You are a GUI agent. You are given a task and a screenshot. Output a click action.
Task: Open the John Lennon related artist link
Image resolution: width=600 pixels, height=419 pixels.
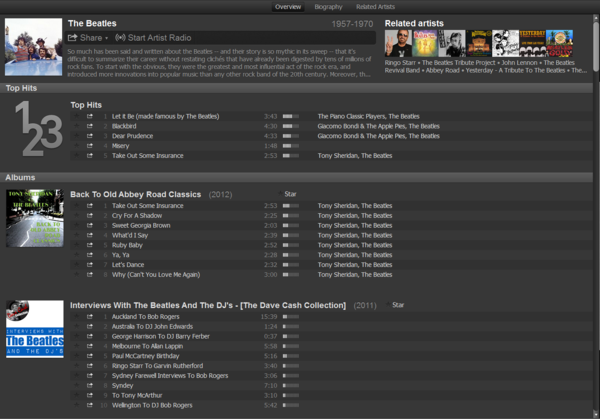[519, 63]
